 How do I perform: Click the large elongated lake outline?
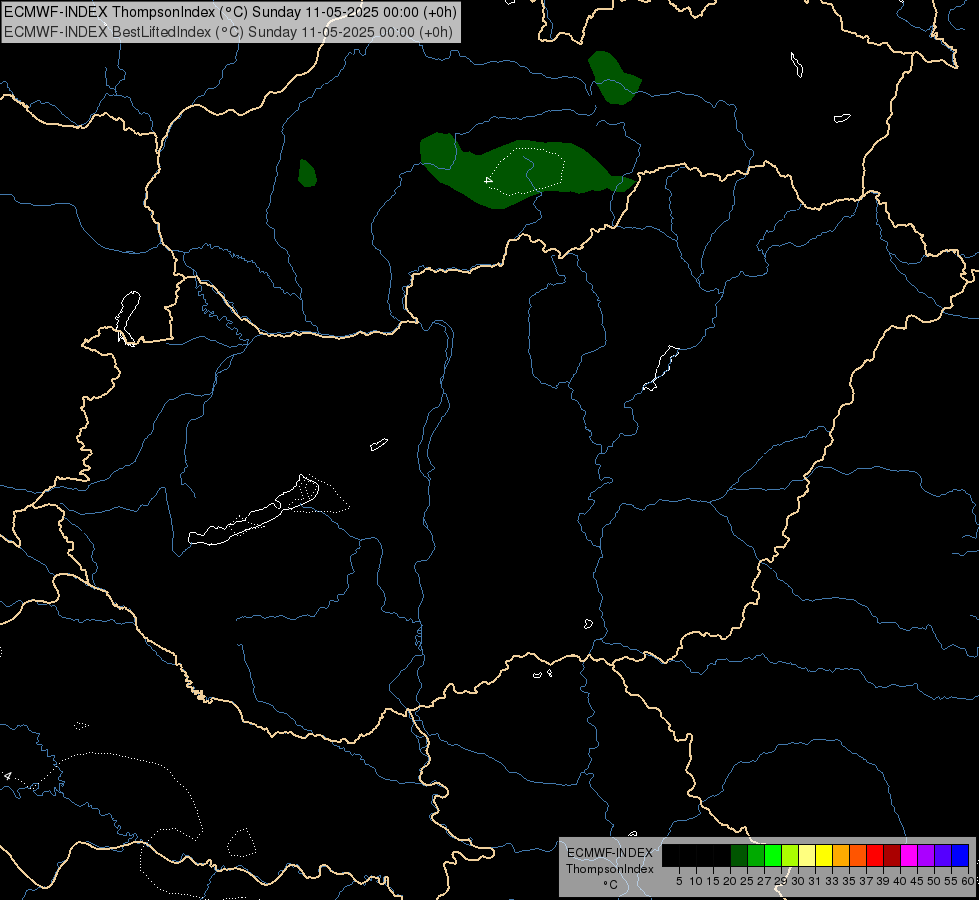253,511
